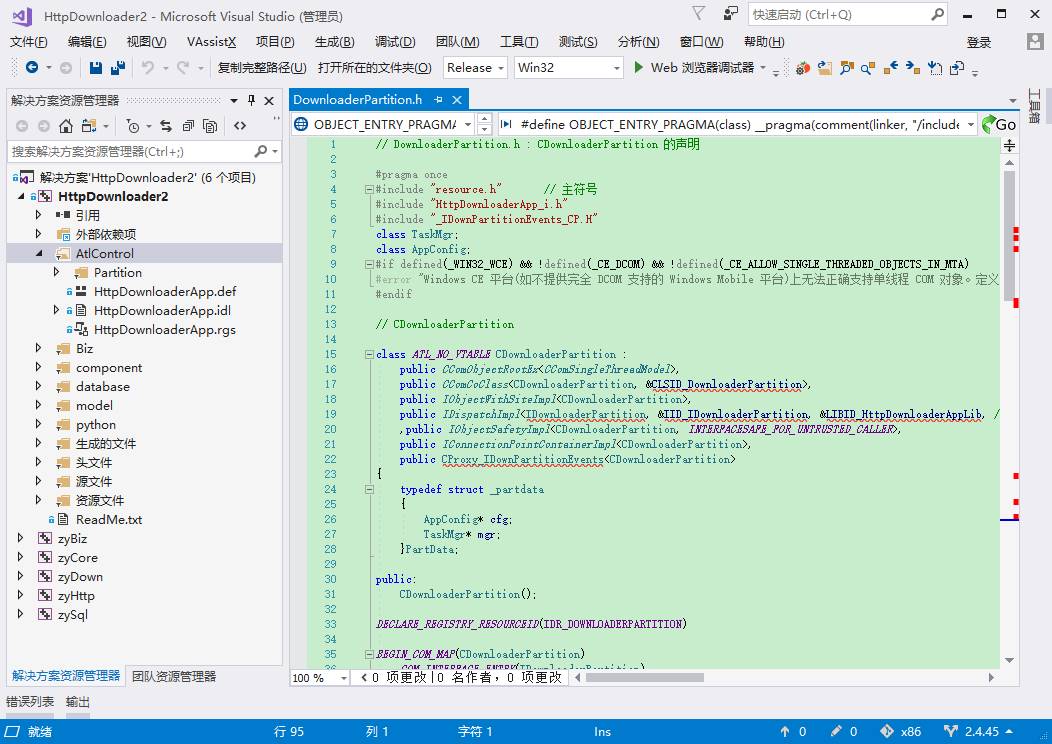The image size is (1052, 744).
Task: Switch to 团队资源管理器 tab
Action: (x=174, y=676)
